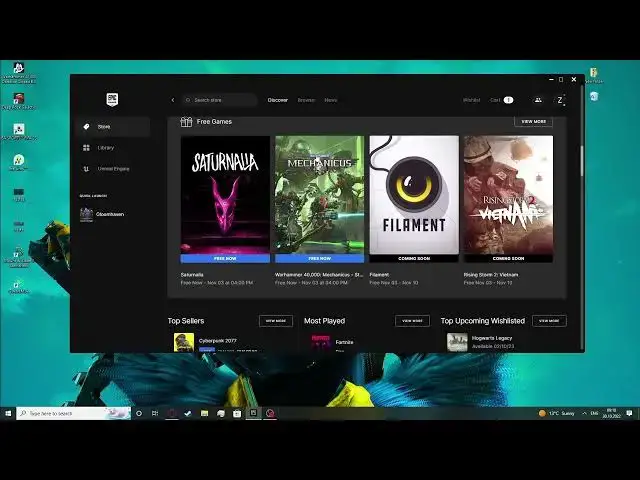Click in the Search store field
Viewport: 640px width, 480px height.
tap(219, 100)
